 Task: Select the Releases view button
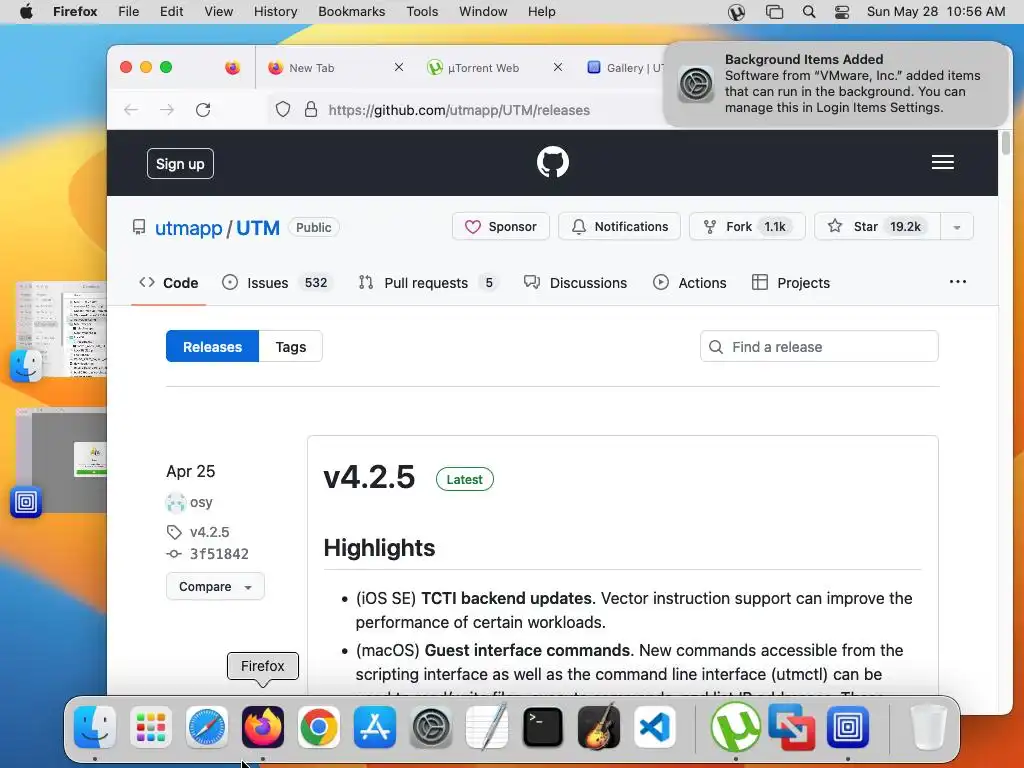(212, 347)
